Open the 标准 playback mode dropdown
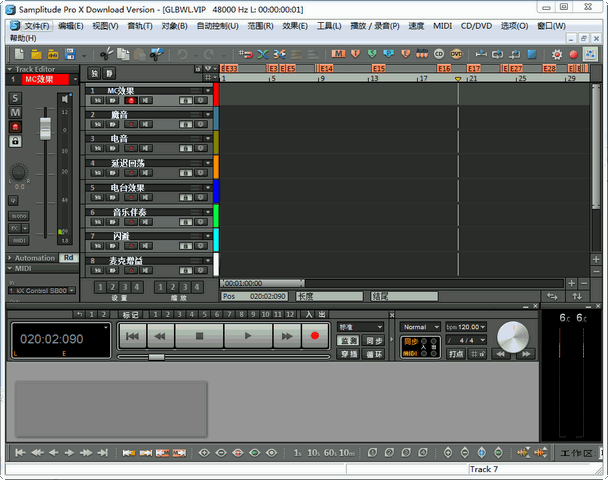The height and width of the screenshot is (480, 608). tap(361, 327)
